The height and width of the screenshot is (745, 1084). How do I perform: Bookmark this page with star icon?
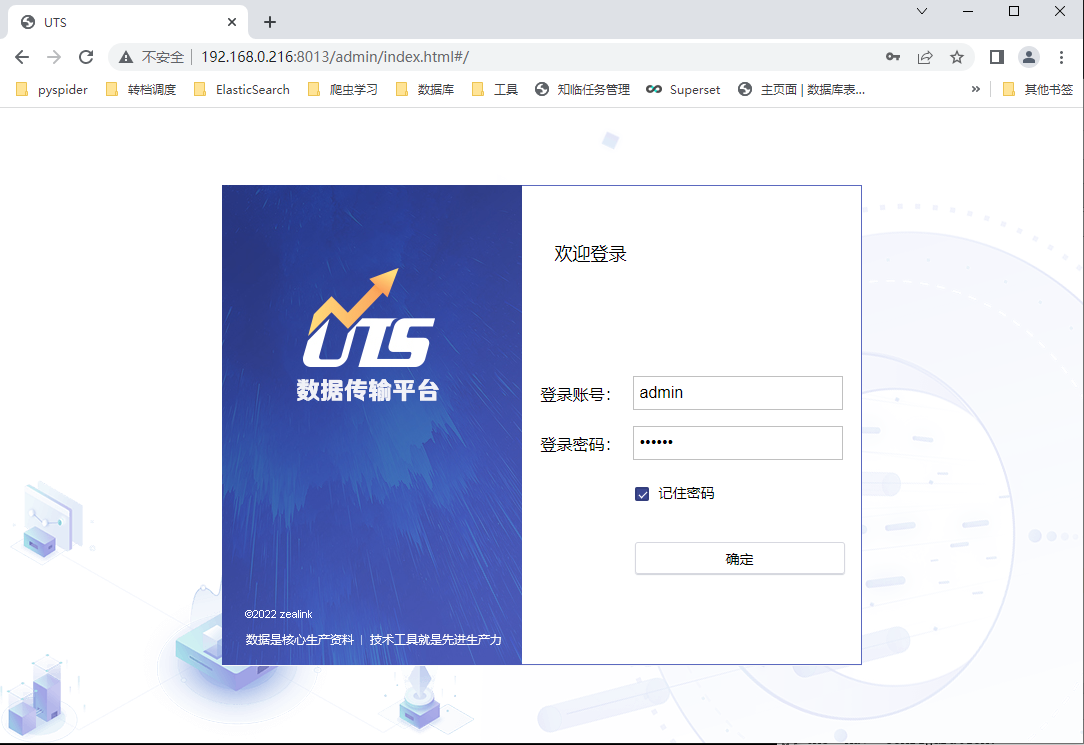point(957,57)
